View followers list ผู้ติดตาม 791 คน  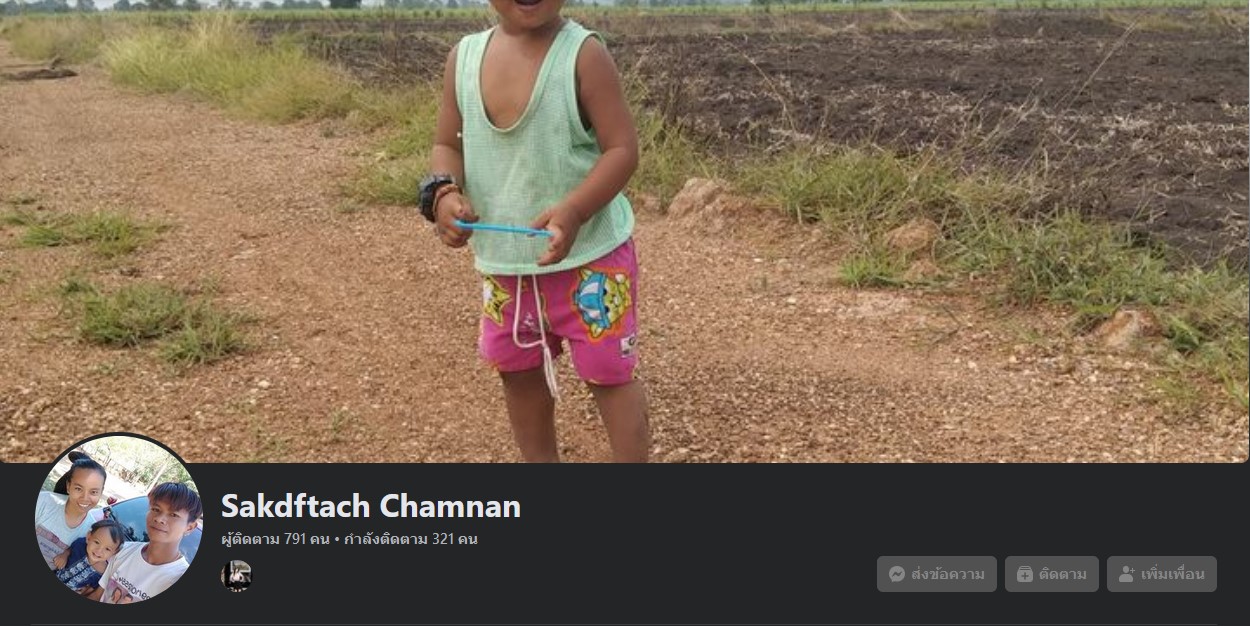[275, 539]
